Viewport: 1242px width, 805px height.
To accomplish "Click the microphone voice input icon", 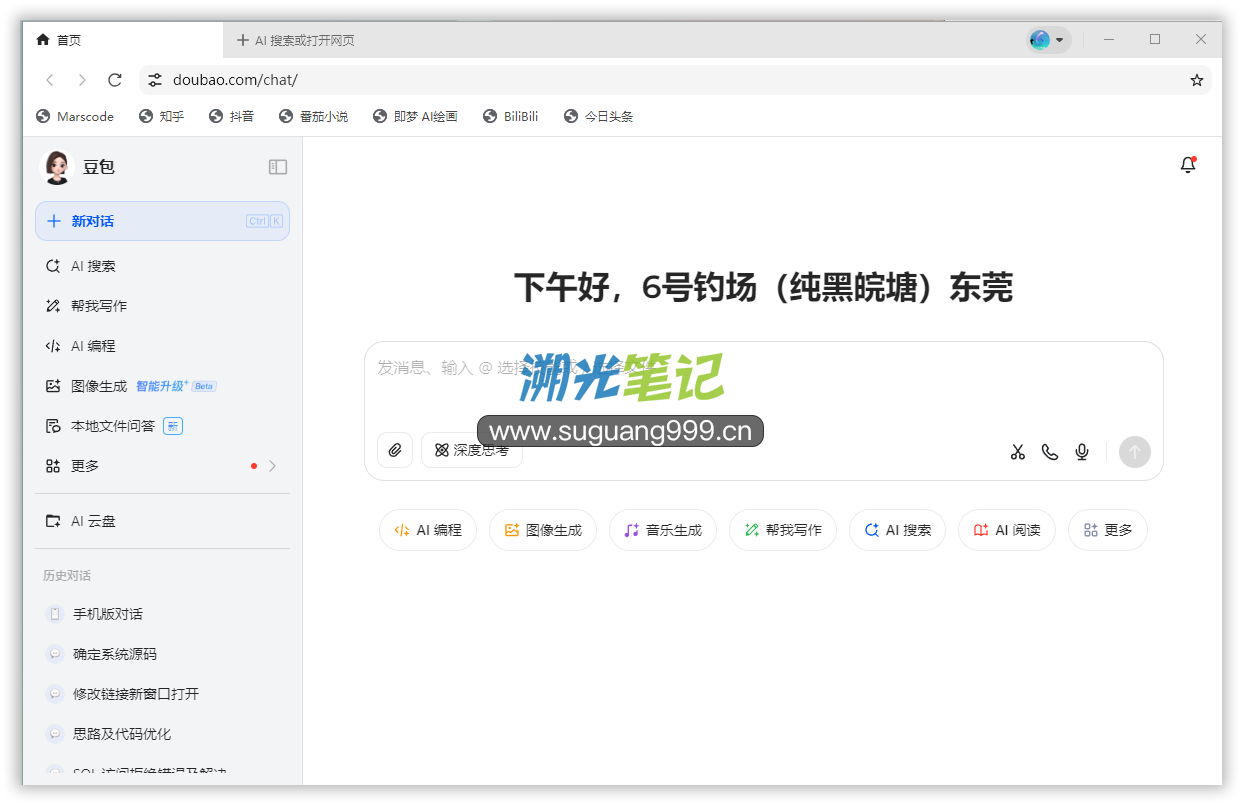I will point(1082,452).
